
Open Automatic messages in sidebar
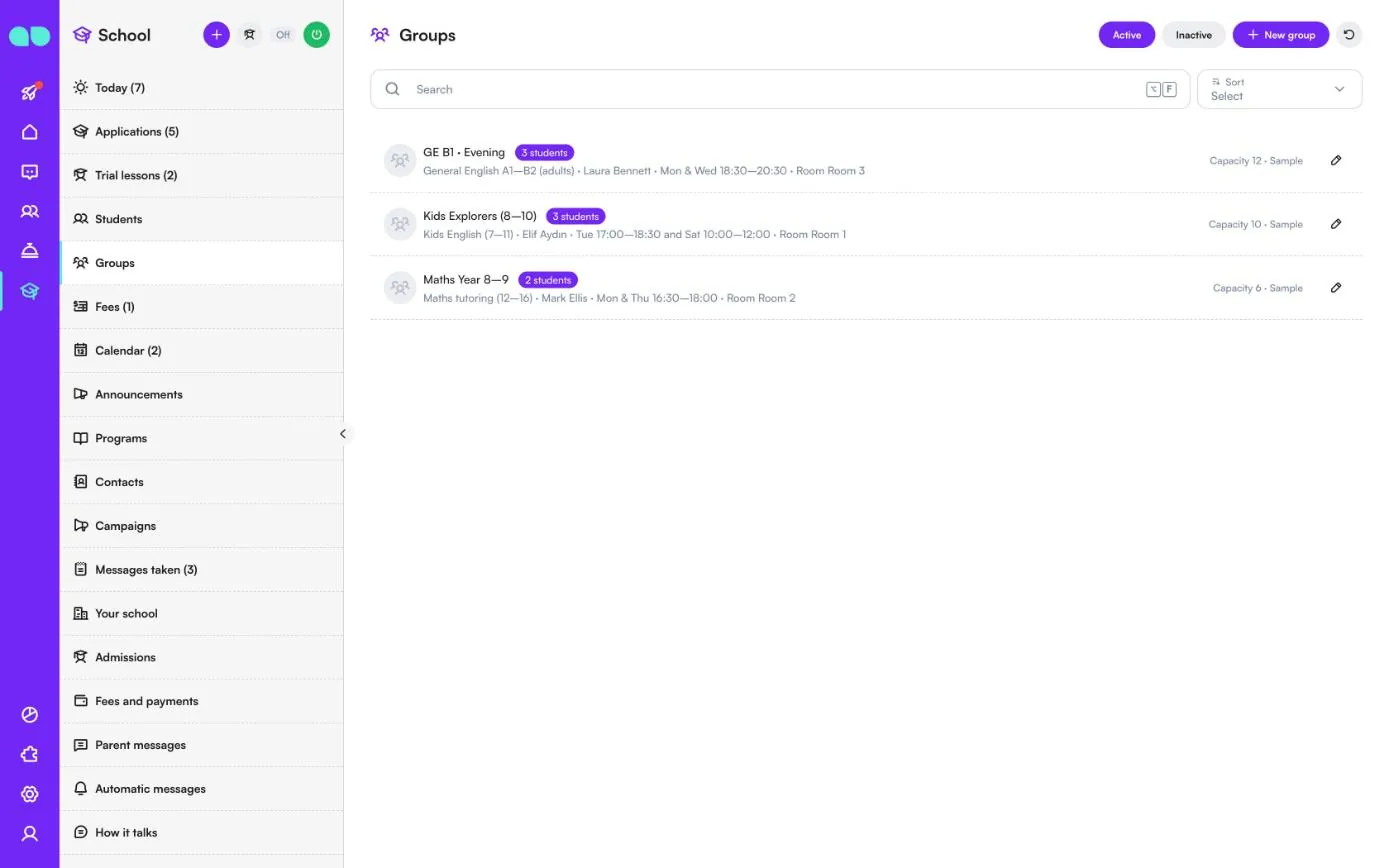coord(201,789)
